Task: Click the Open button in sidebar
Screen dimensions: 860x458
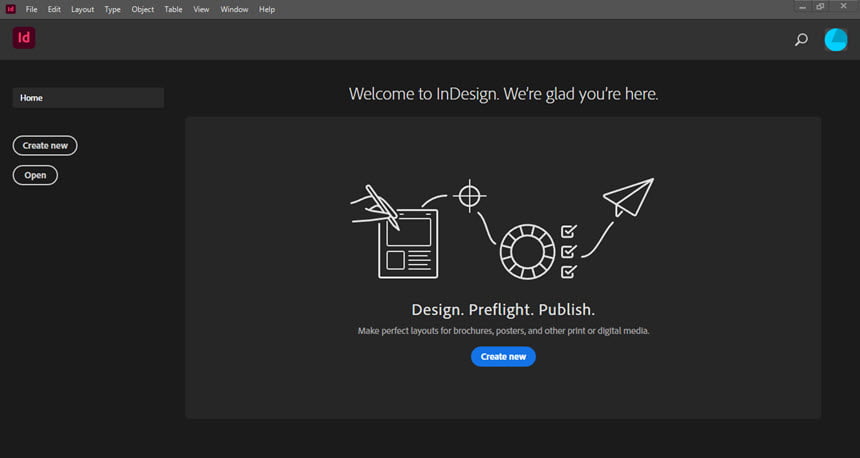Action: (35, 175)
